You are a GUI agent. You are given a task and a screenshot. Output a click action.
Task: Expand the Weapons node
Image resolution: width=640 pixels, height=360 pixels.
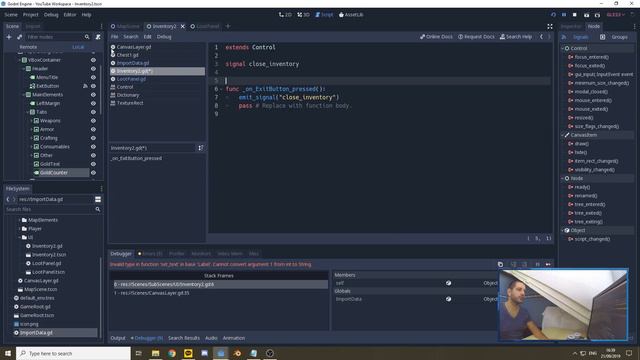click(31, 121)
